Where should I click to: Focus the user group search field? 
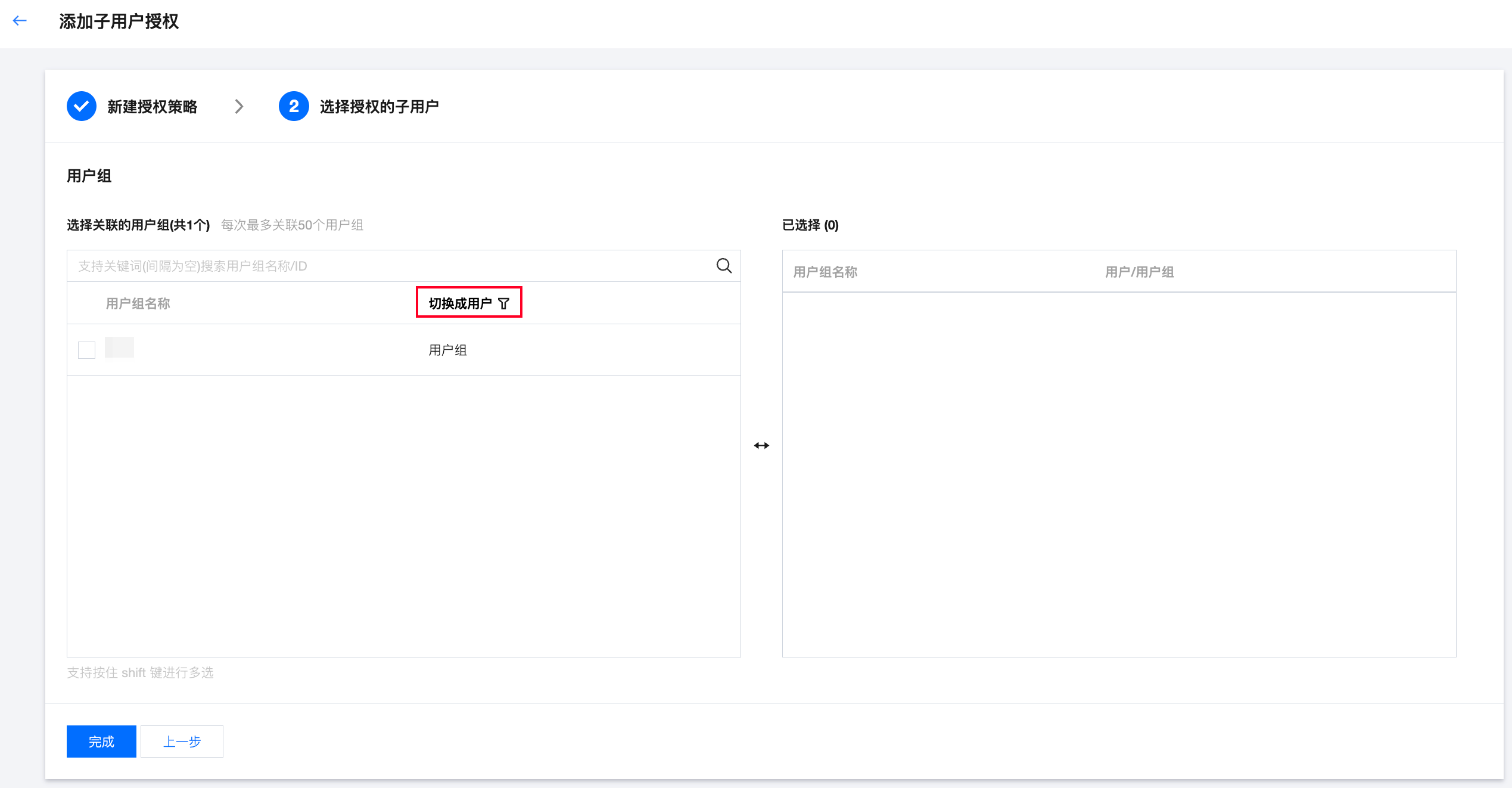tap(387, 266)
